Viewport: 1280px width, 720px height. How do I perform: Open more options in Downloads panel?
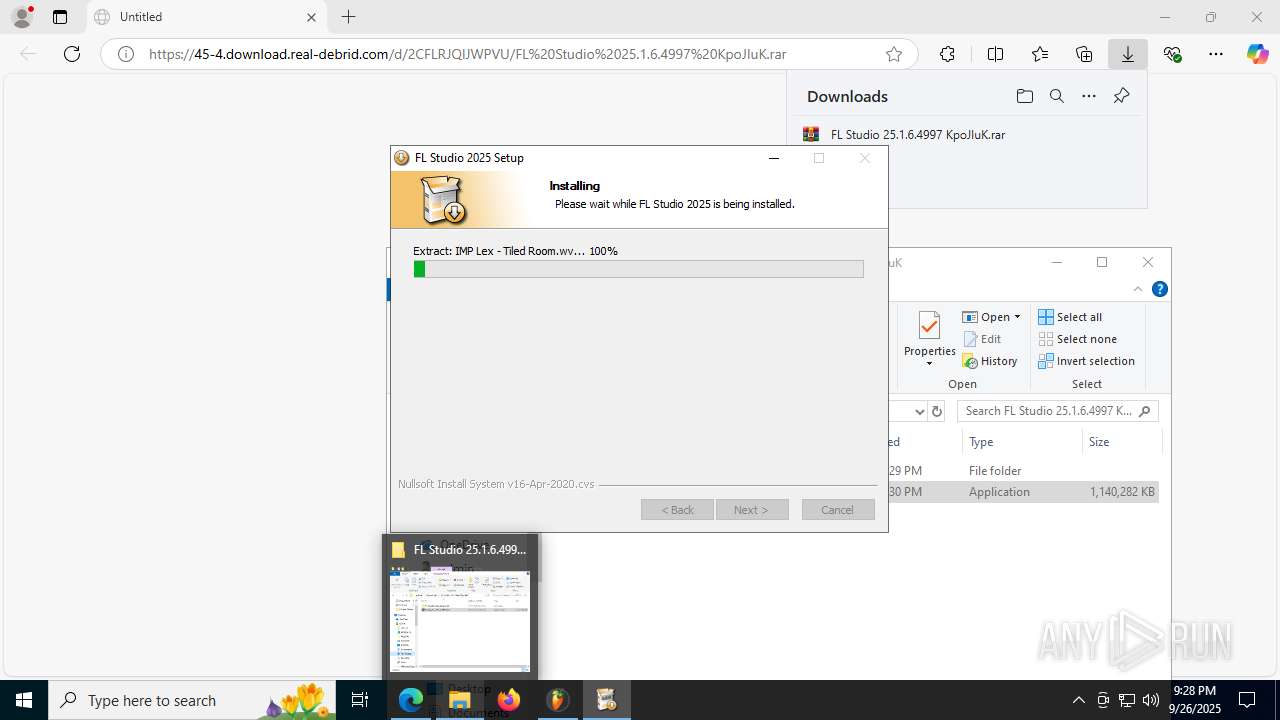(x=1089, y=96)
